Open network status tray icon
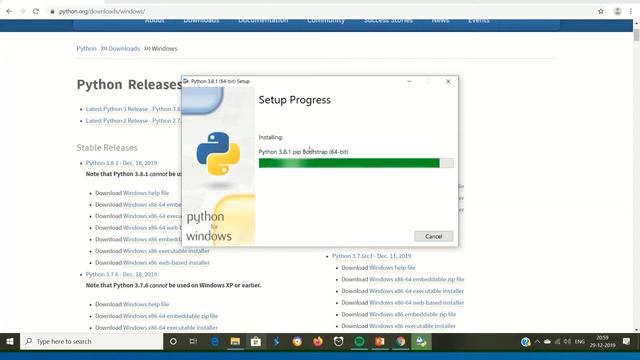 click(x=558, y=342)
